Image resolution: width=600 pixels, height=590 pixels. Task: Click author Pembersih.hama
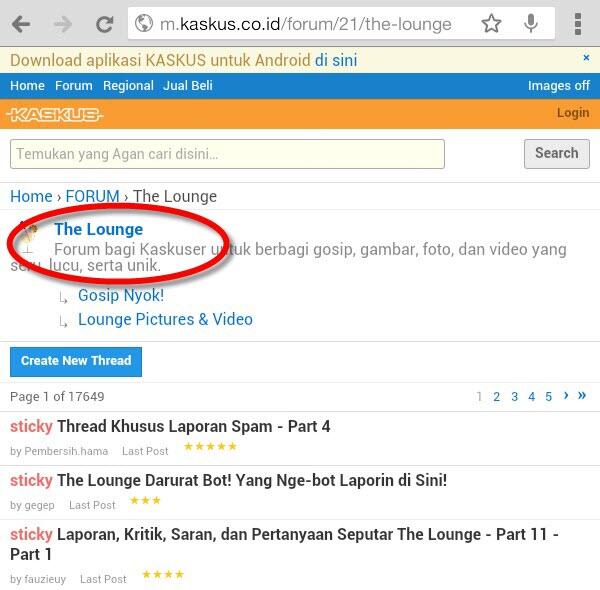pos(66,451)
